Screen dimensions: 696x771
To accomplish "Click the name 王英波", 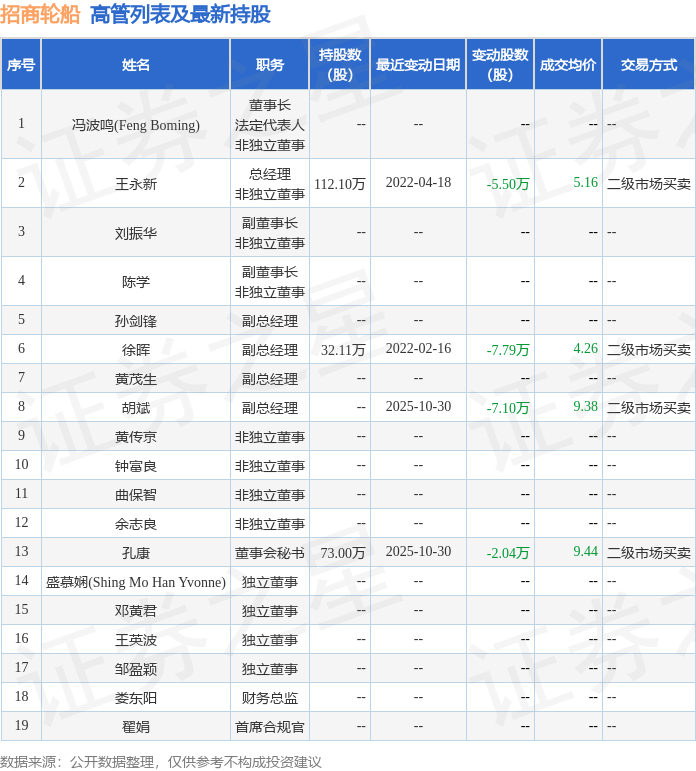I will [136, 640].
